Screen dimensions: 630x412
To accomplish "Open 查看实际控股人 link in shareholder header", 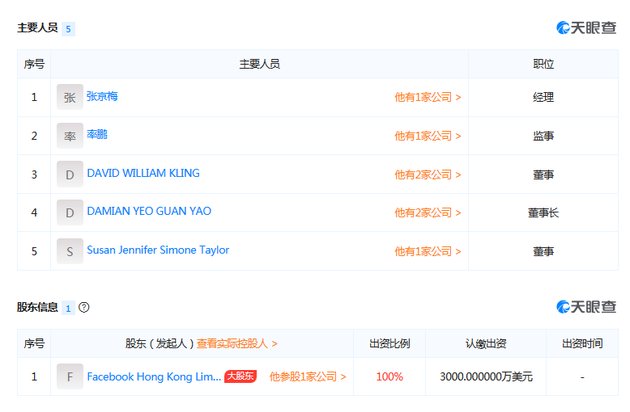I will pos(237,344).
